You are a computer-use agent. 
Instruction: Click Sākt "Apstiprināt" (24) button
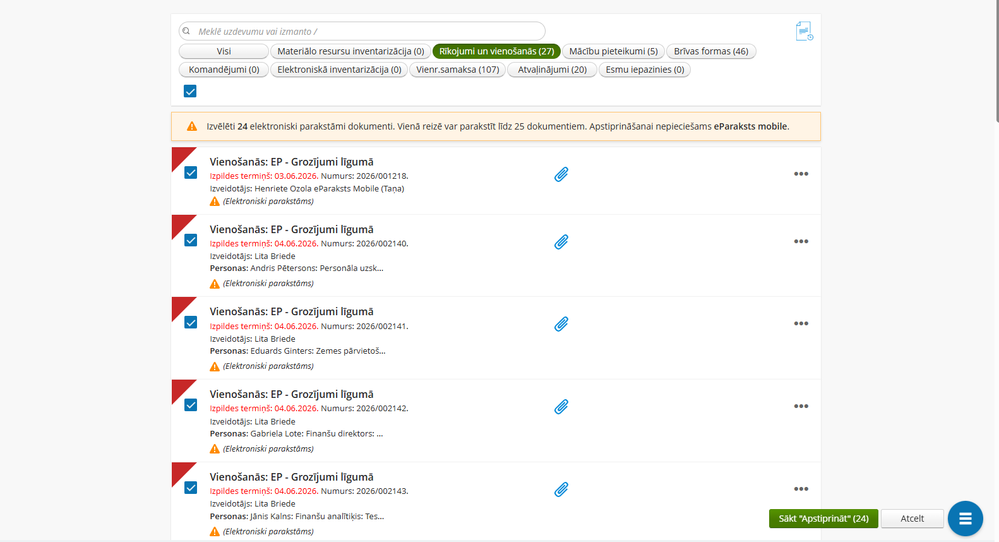click(823, 518)
